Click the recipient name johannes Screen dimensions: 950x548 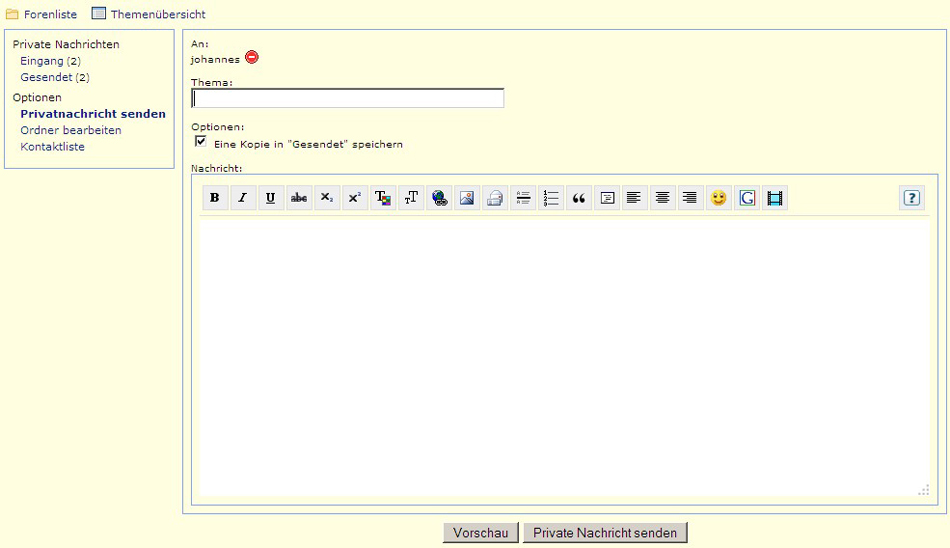[x=215, y=59]
